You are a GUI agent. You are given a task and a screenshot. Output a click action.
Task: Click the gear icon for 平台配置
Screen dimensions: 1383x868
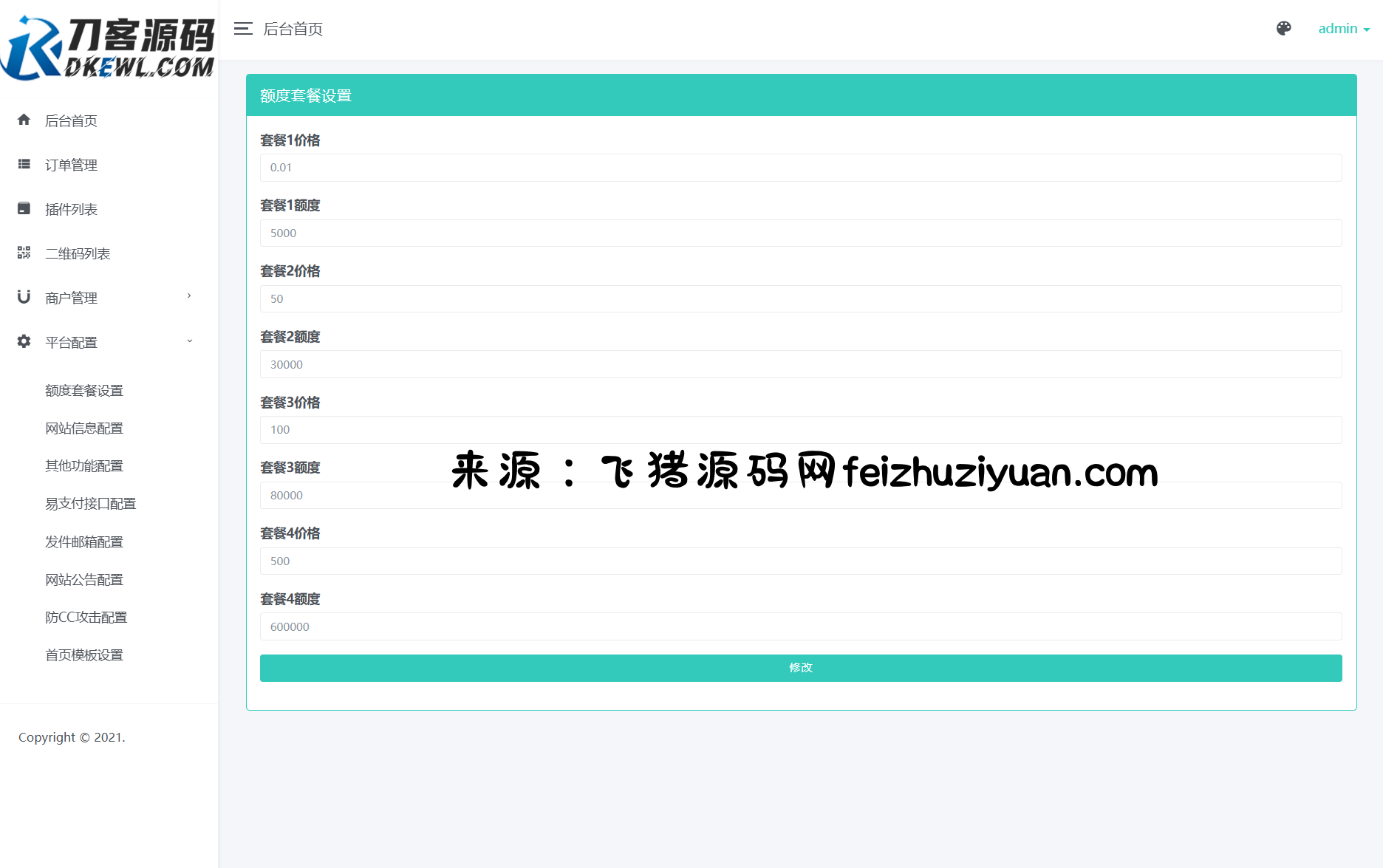click(x=24, y=341)
